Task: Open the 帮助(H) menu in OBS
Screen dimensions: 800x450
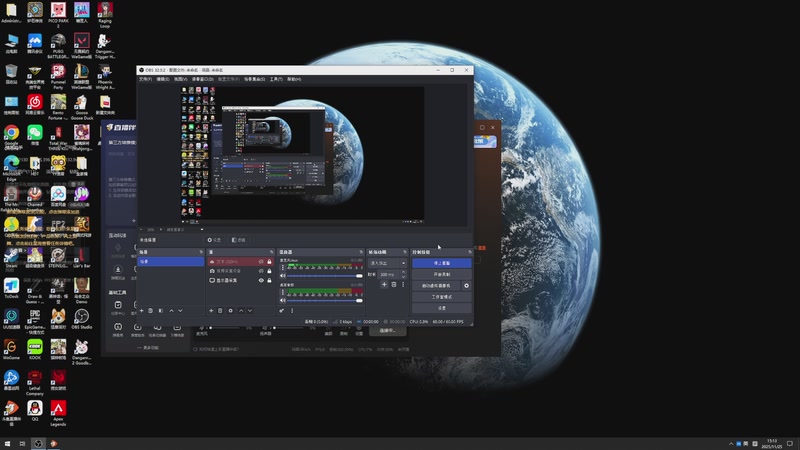Action: click(294, 79)
